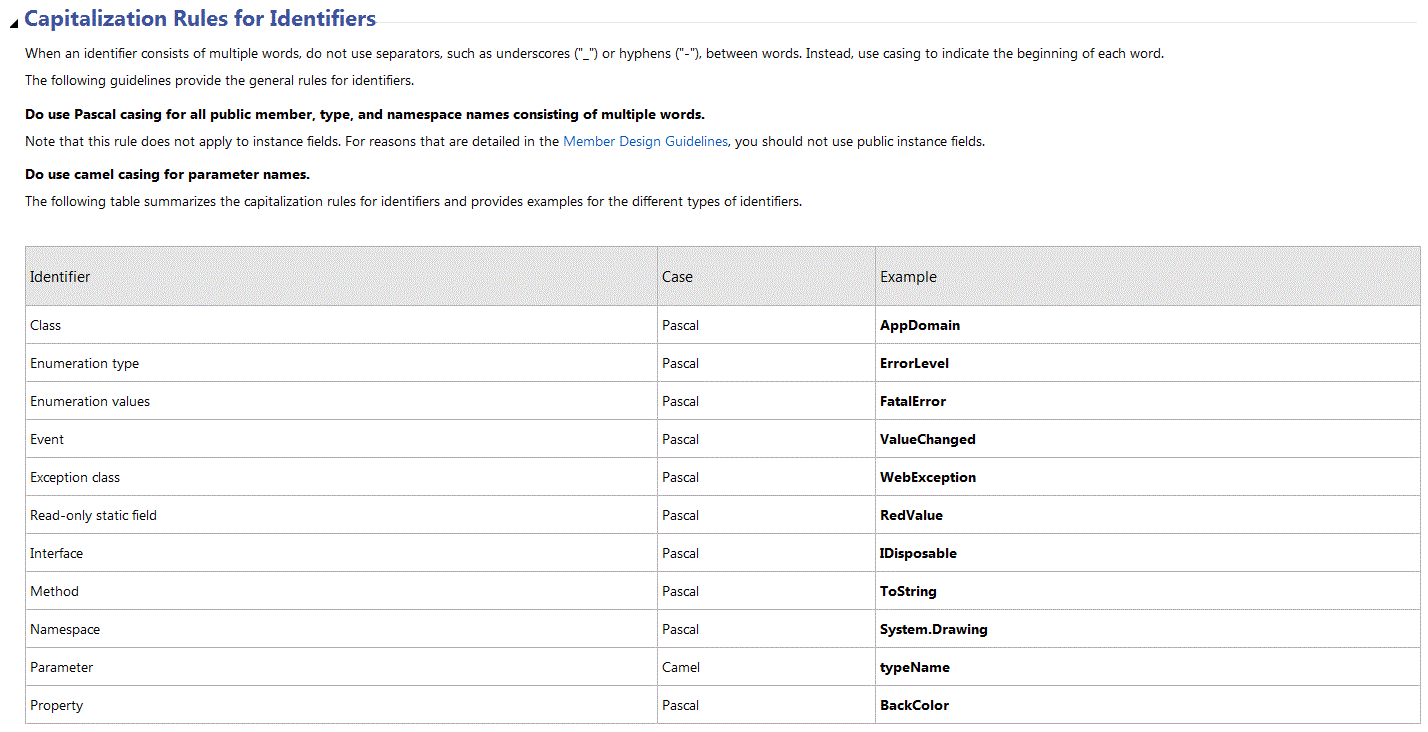Click the Camel case cell
This screenshot has width=1428, height=732.
(681, 668)
